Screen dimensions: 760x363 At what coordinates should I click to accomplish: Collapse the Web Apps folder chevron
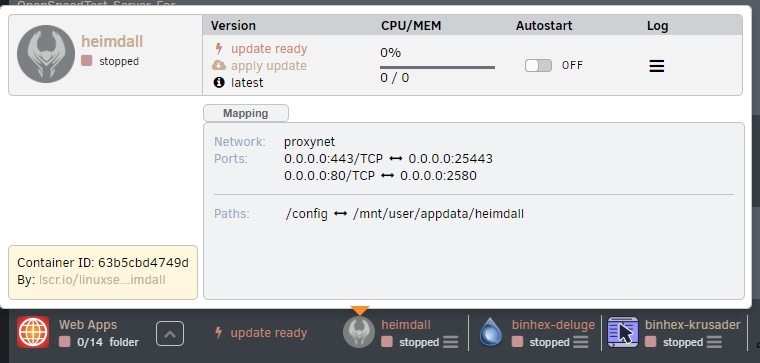170,333
